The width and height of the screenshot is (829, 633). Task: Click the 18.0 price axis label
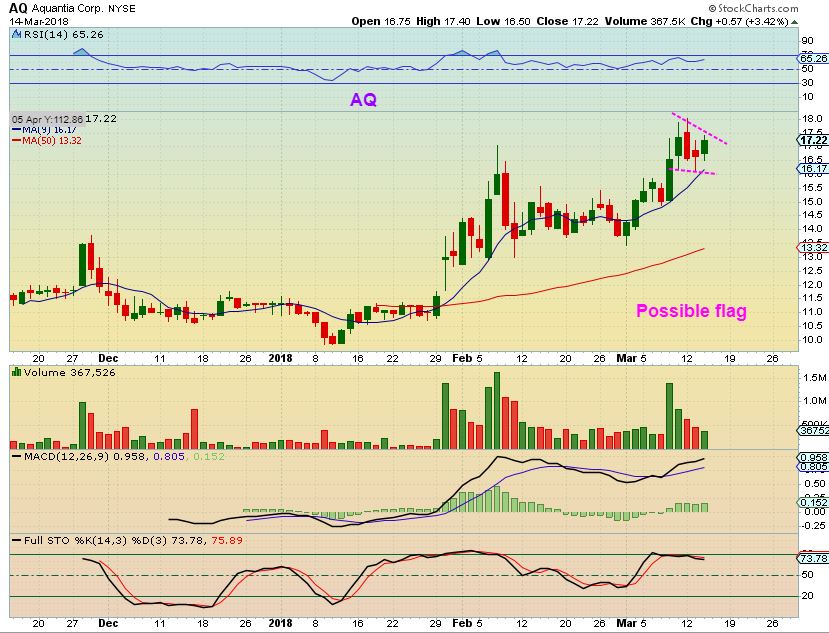tap(812, 118)
